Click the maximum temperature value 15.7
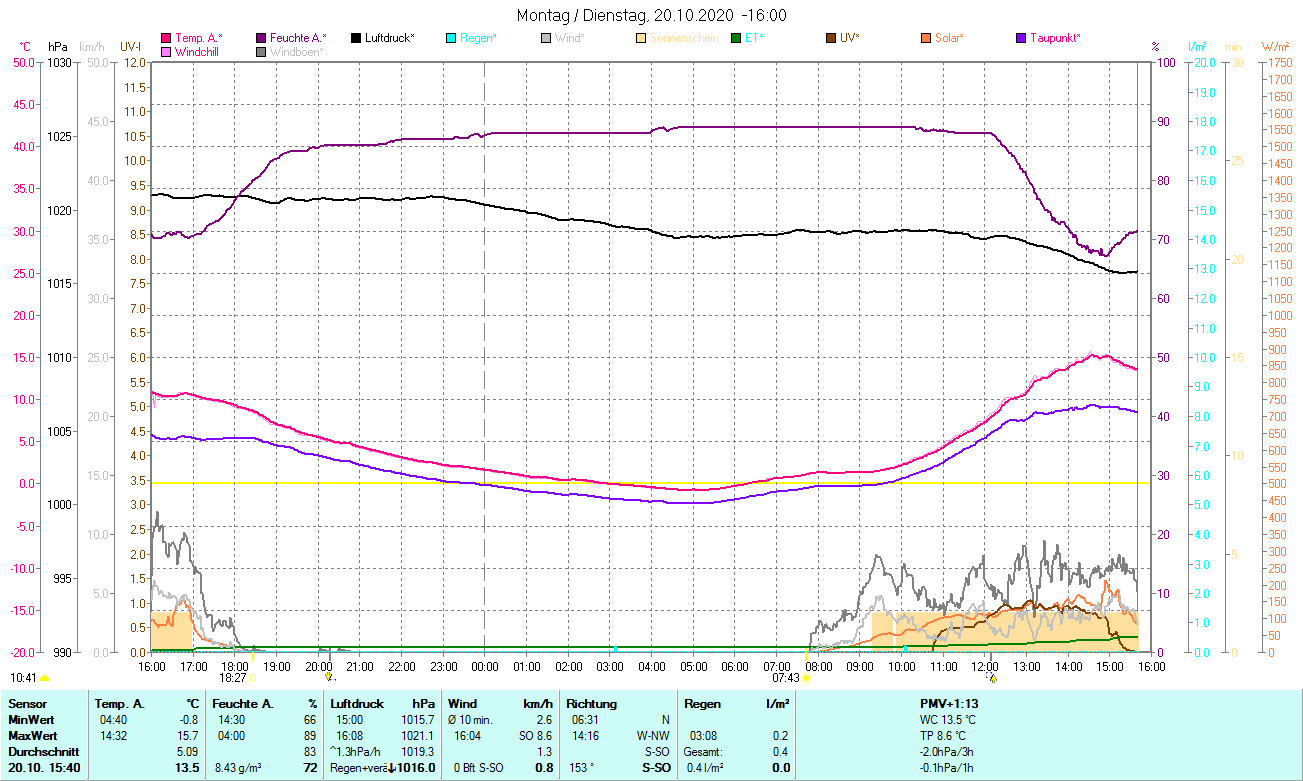This screenshot has width=1303, height=781. pyautogui.click(x=188, y=736)
